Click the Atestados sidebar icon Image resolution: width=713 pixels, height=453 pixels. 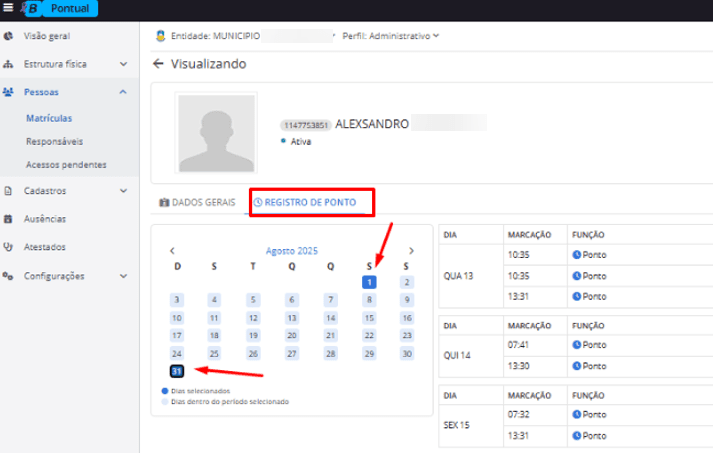8,246
